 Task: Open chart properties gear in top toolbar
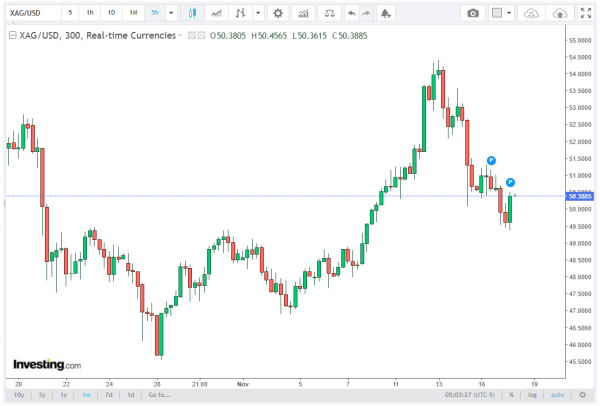click(x=277, y=14)
